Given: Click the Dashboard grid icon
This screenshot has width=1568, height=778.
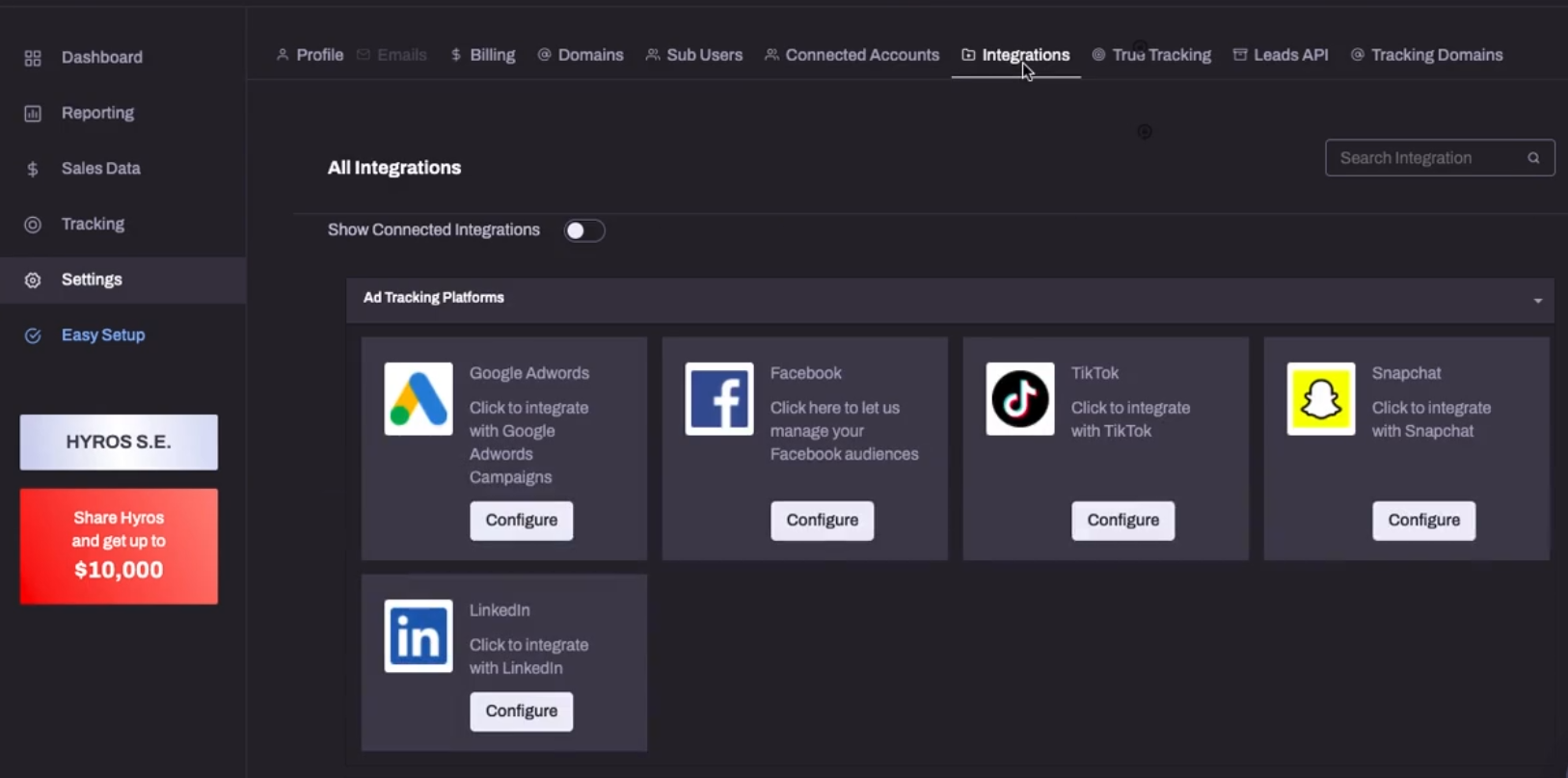Looking at the screenshot, I should point(33,58).
